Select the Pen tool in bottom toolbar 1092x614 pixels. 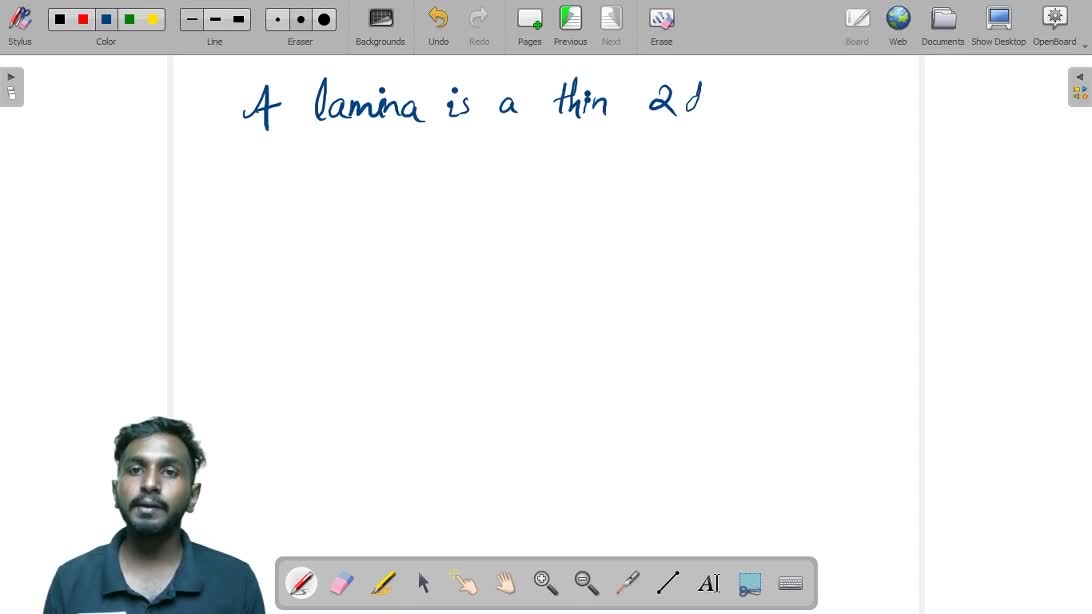tap(301, 583)
